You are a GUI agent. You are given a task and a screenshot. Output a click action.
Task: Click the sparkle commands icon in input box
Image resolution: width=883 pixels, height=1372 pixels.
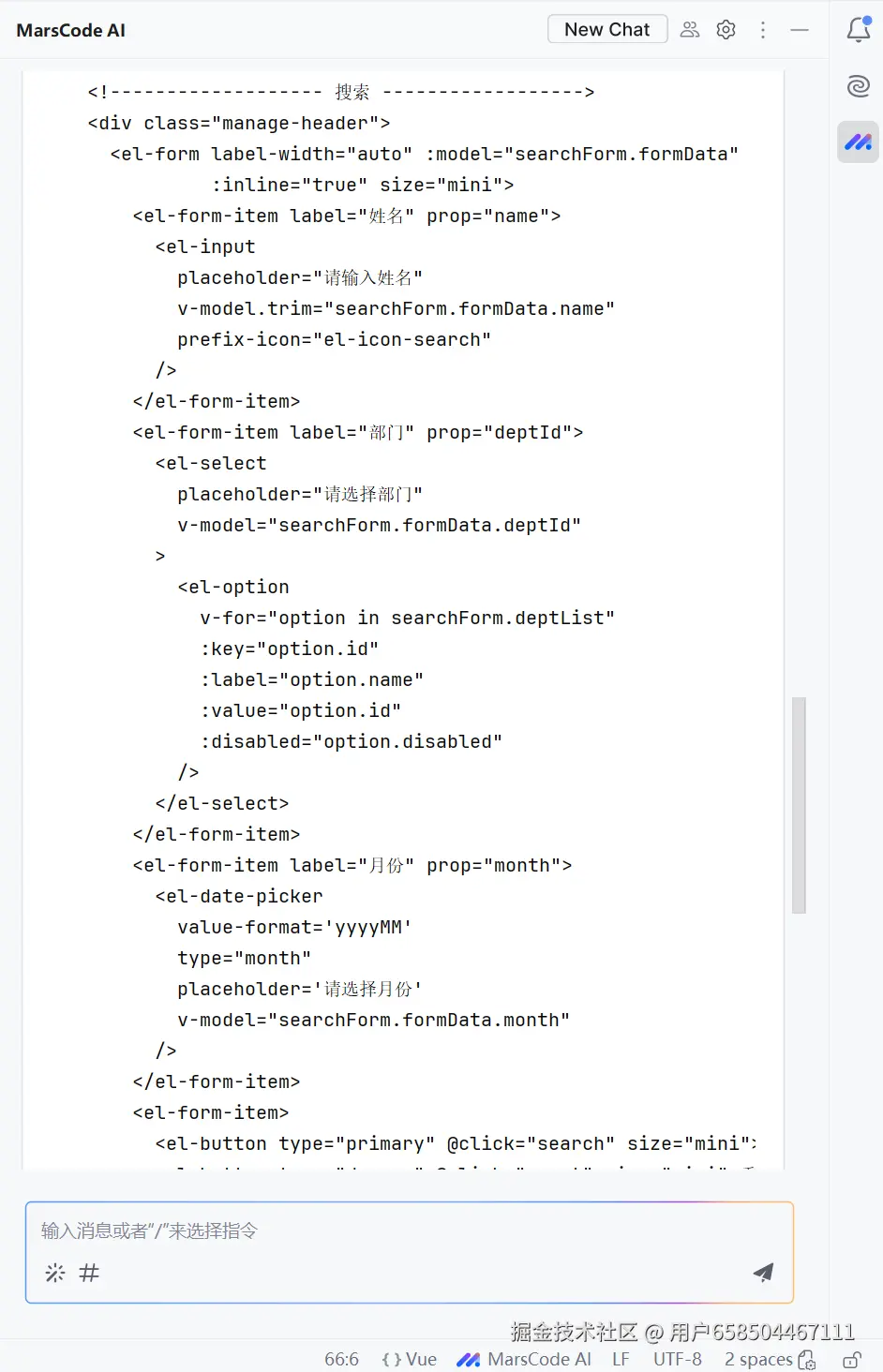pyautogui.click(x=55, y=1273)
